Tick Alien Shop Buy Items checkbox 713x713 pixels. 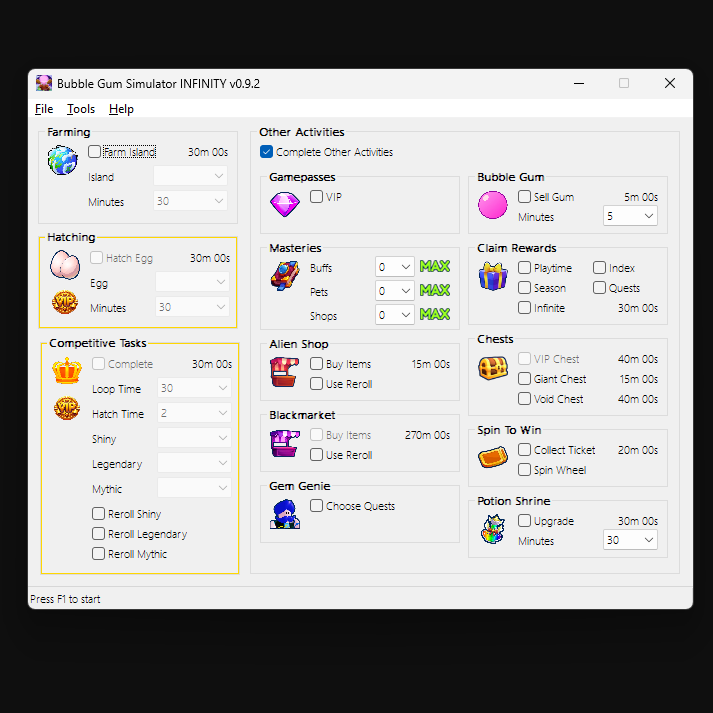point(316,363)
